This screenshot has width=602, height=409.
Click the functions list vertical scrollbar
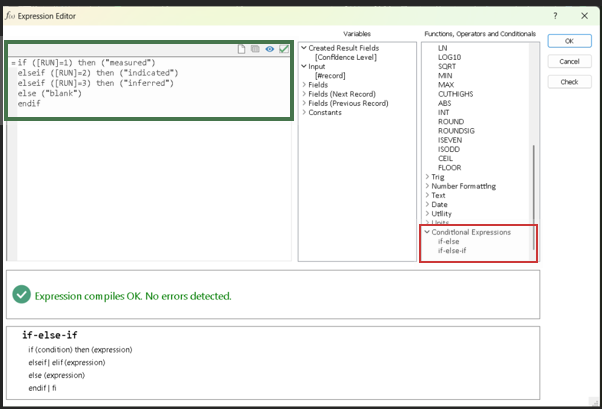click(x=533, y=197)
